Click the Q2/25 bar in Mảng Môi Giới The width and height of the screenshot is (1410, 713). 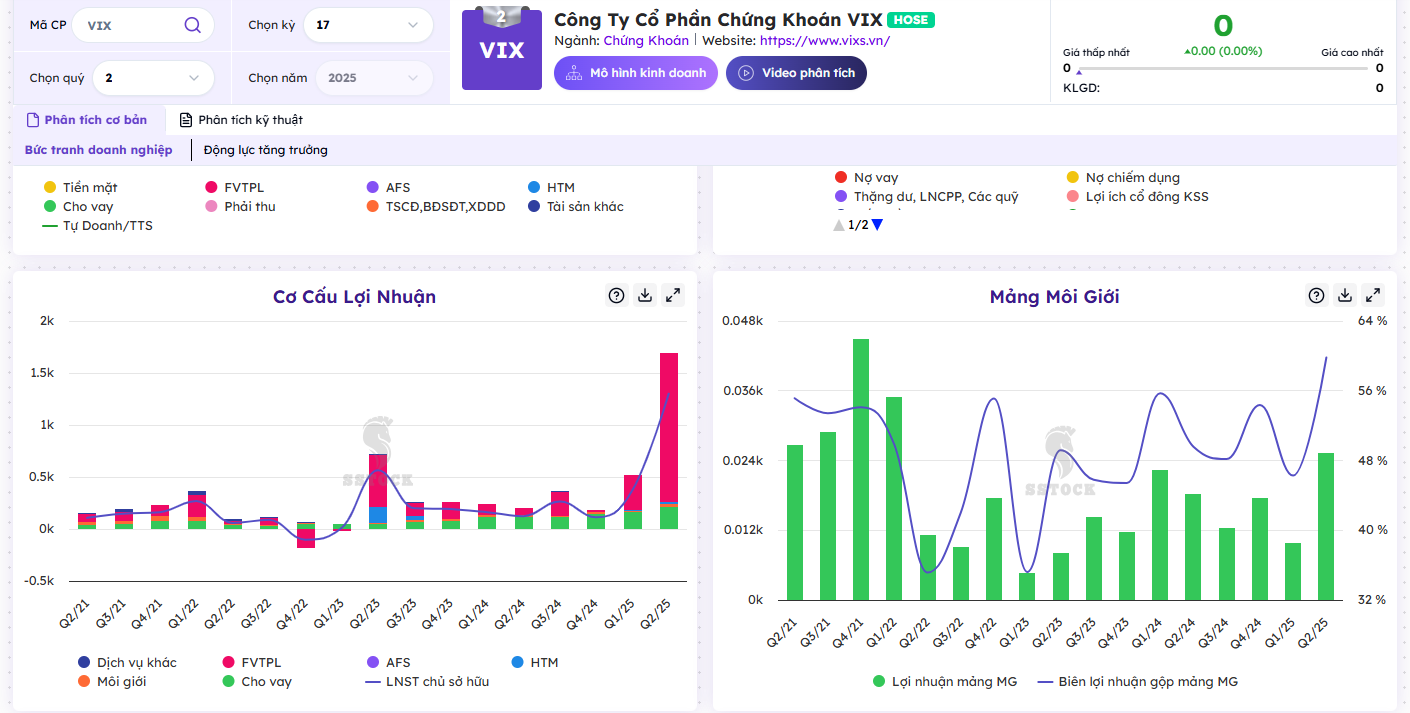click(x=1325, y=526)
